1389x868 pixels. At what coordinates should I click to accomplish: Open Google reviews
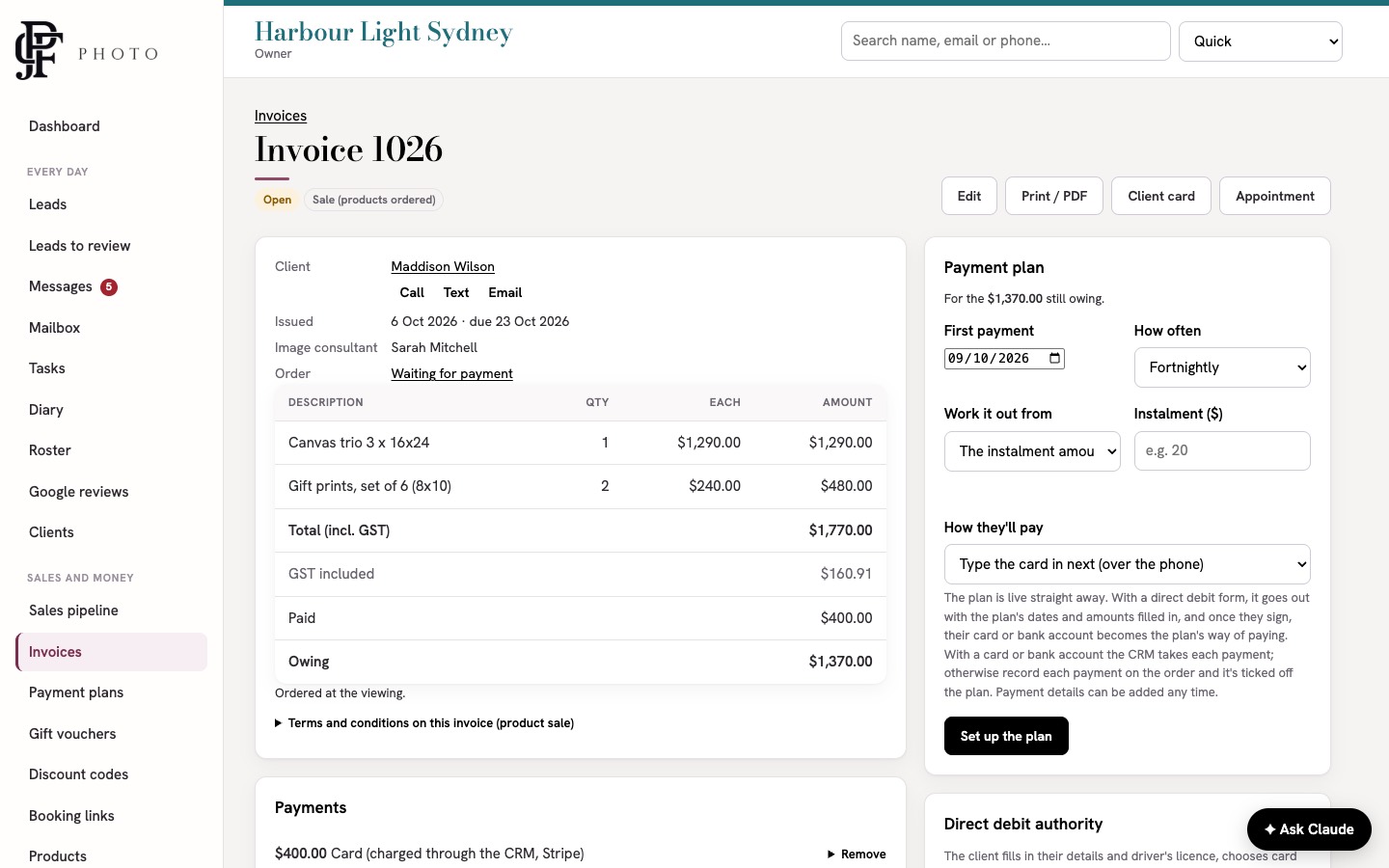coord(111,492)
